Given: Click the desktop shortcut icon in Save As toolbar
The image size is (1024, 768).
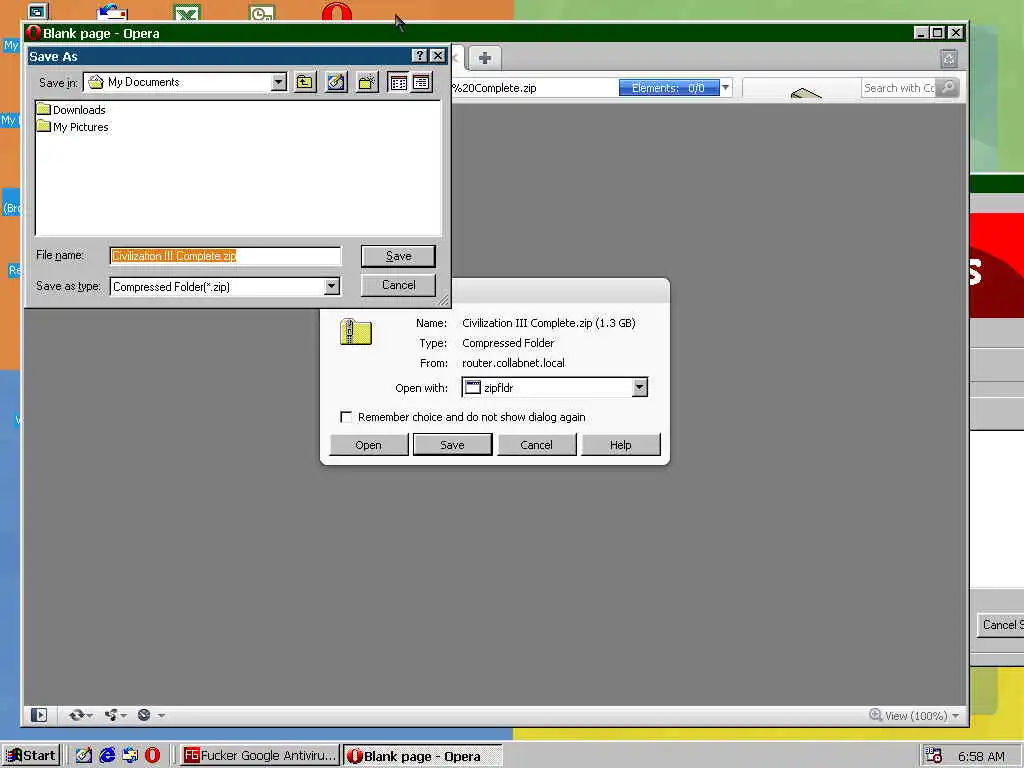Looking at the screenshot, I should 336,82.
